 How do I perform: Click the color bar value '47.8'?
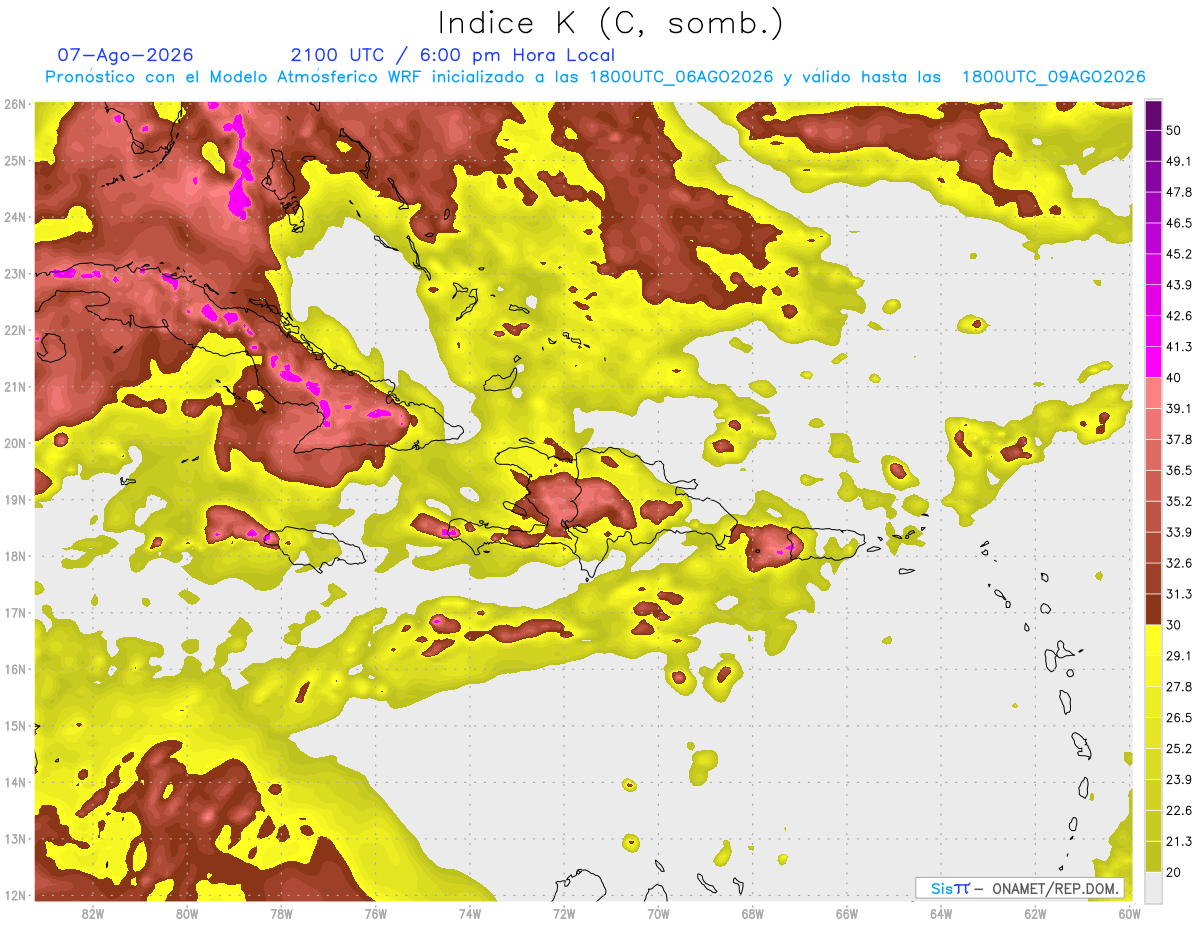click(x=1179, y=192)
